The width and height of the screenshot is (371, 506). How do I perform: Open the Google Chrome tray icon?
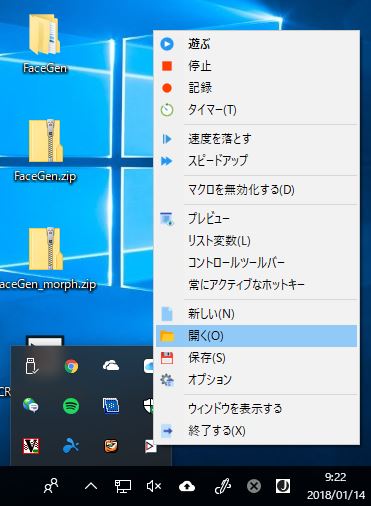click(71, 366)
